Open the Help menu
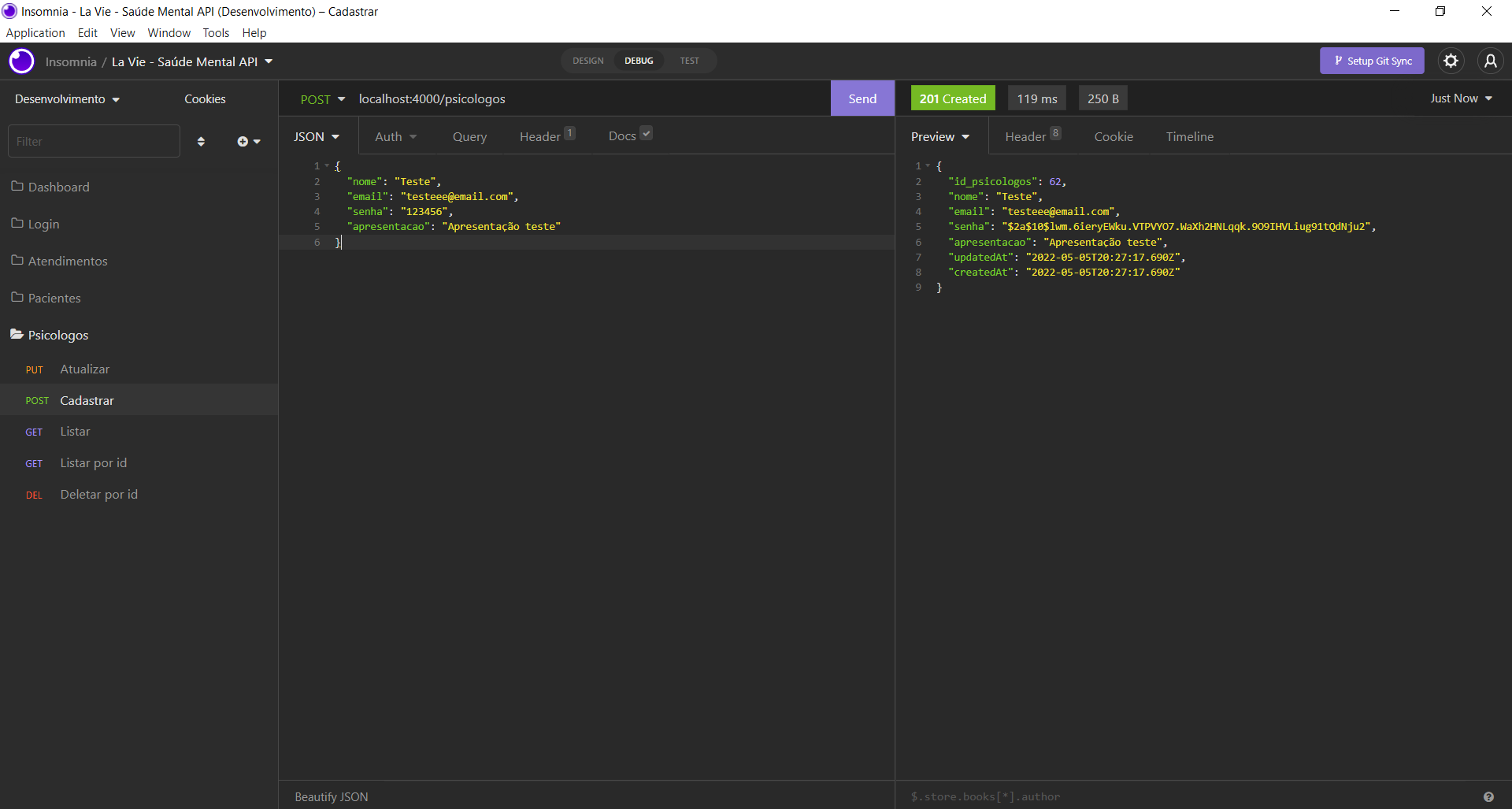 coord(254,33)
